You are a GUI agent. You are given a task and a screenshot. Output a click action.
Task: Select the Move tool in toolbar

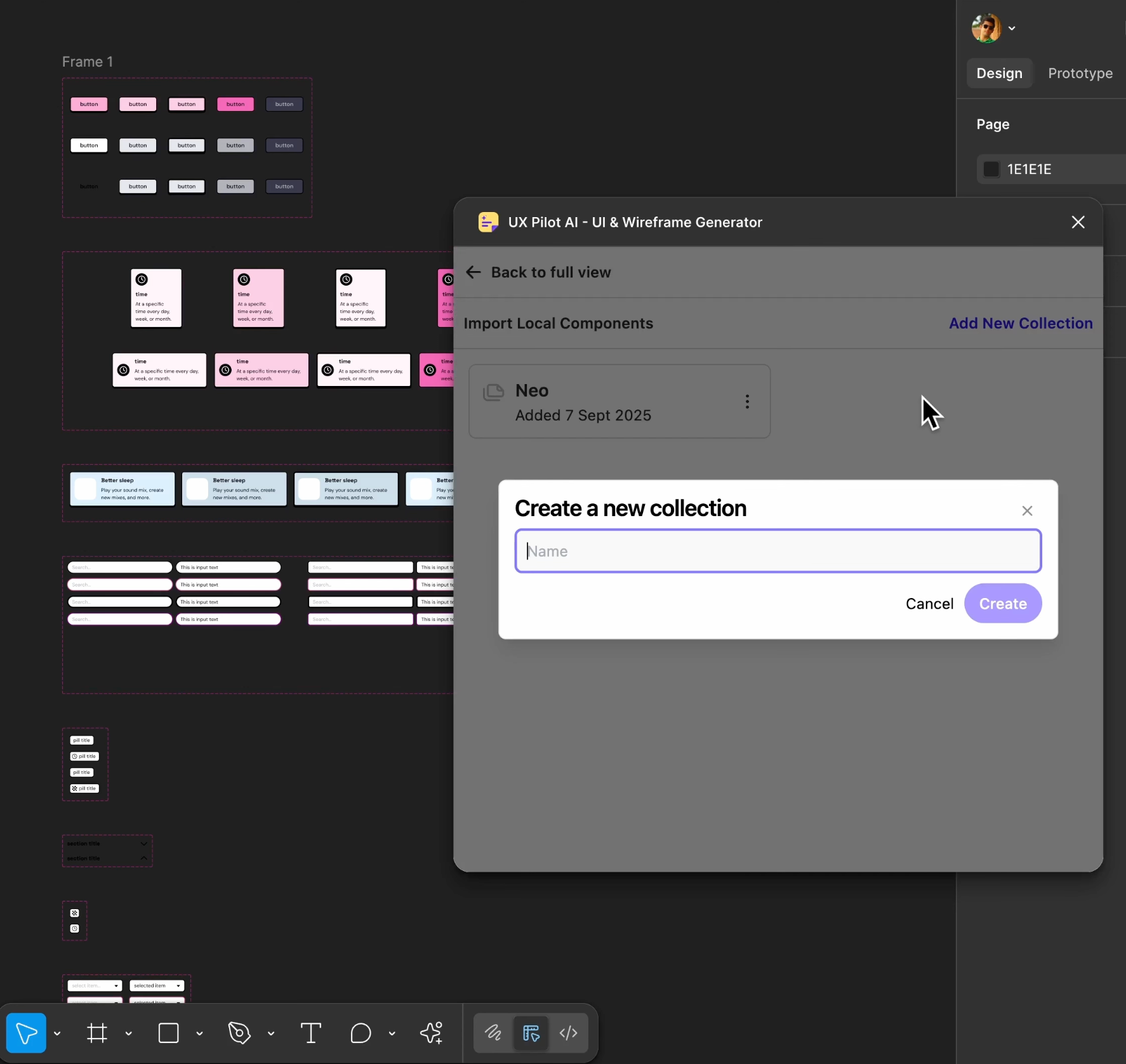point(26,1033)
